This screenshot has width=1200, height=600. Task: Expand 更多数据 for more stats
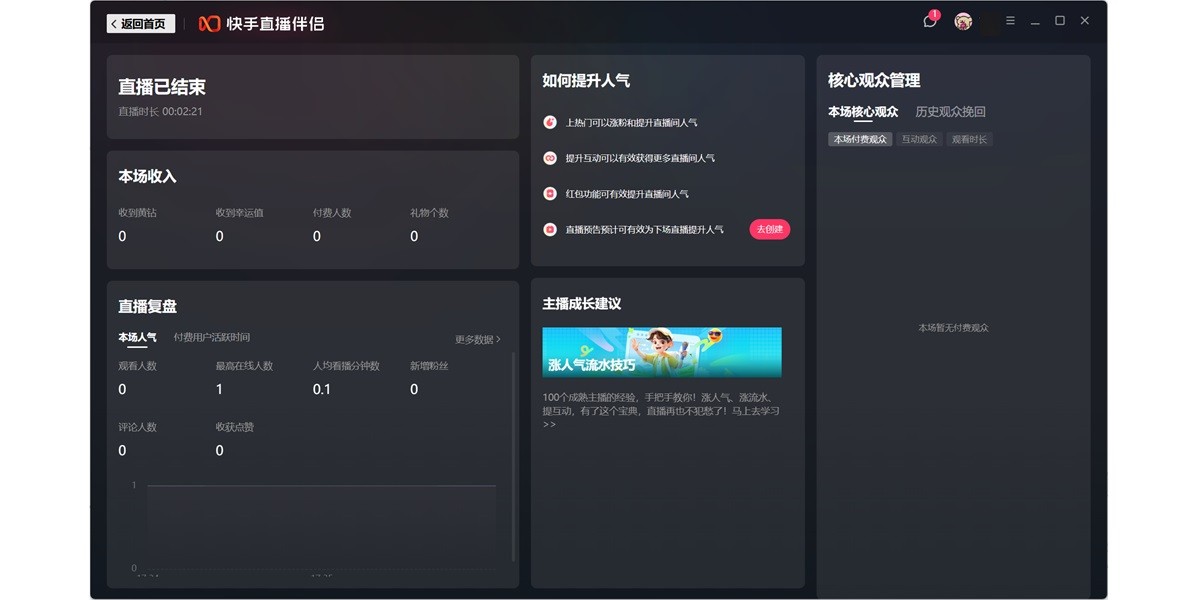point(477,340)
